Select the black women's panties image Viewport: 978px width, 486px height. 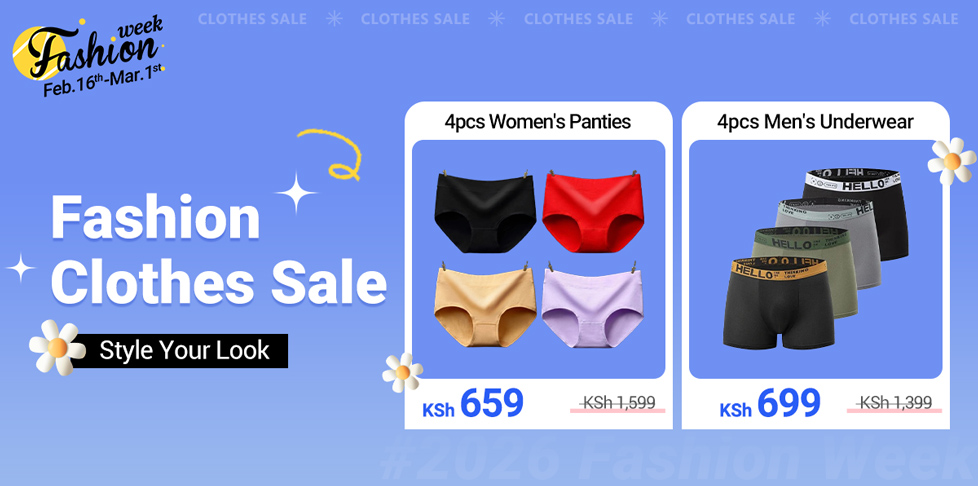pos(485,212)
